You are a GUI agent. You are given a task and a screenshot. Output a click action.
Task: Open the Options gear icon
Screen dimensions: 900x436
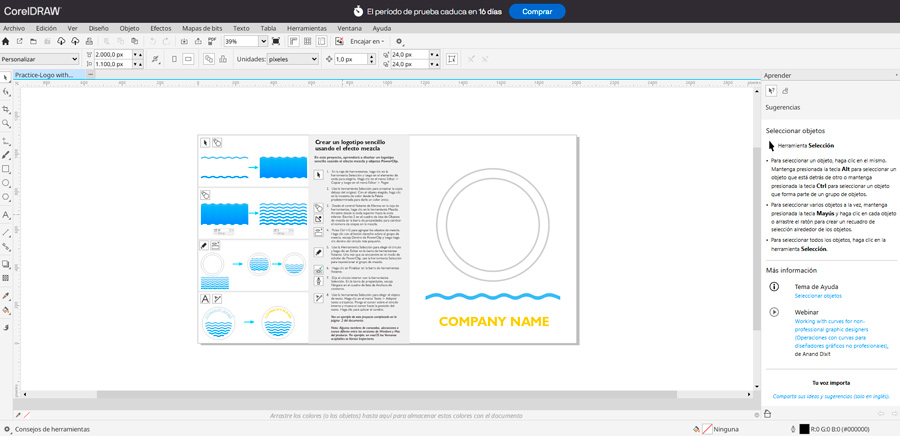[x=399, y=42]
